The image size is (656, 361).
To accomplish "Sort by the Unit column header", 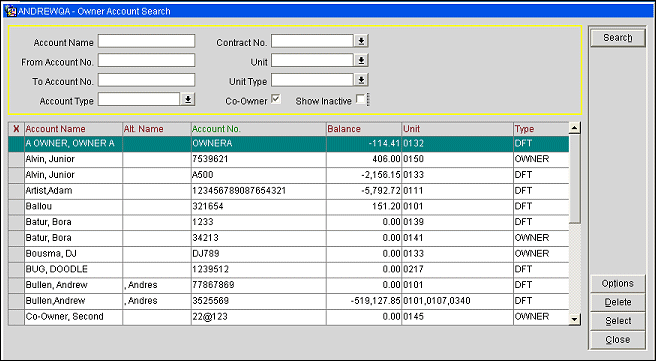I will coord(458,129).
